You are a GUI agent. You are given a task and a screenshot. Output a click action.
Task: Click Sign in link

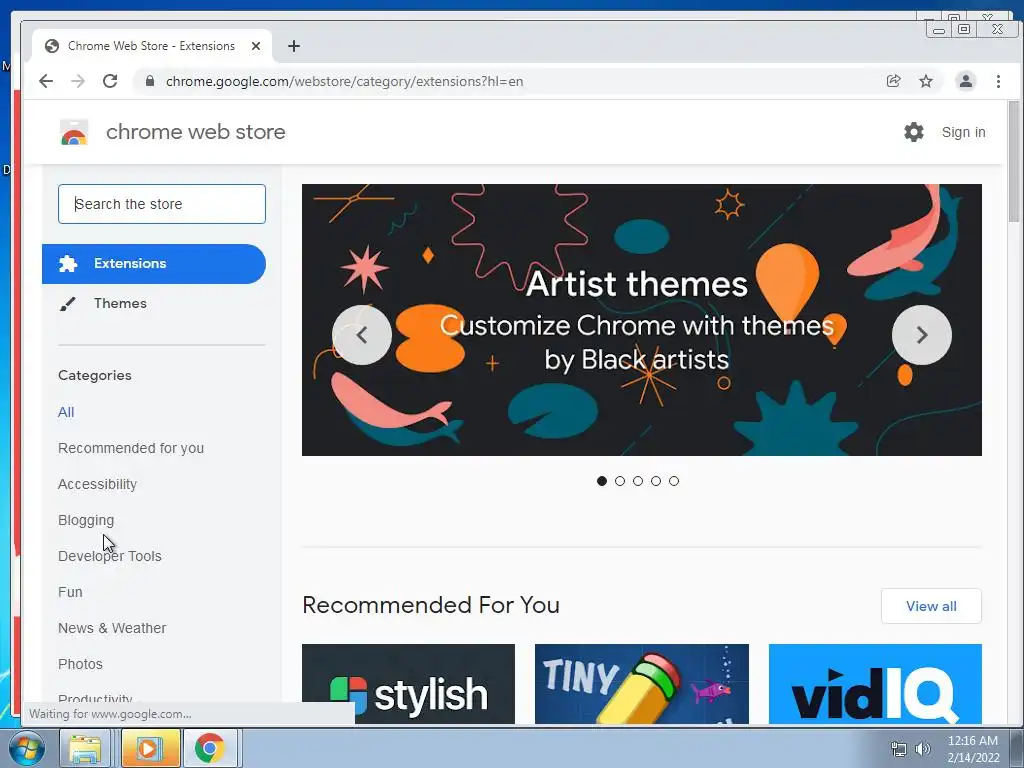tap(963, 132)
